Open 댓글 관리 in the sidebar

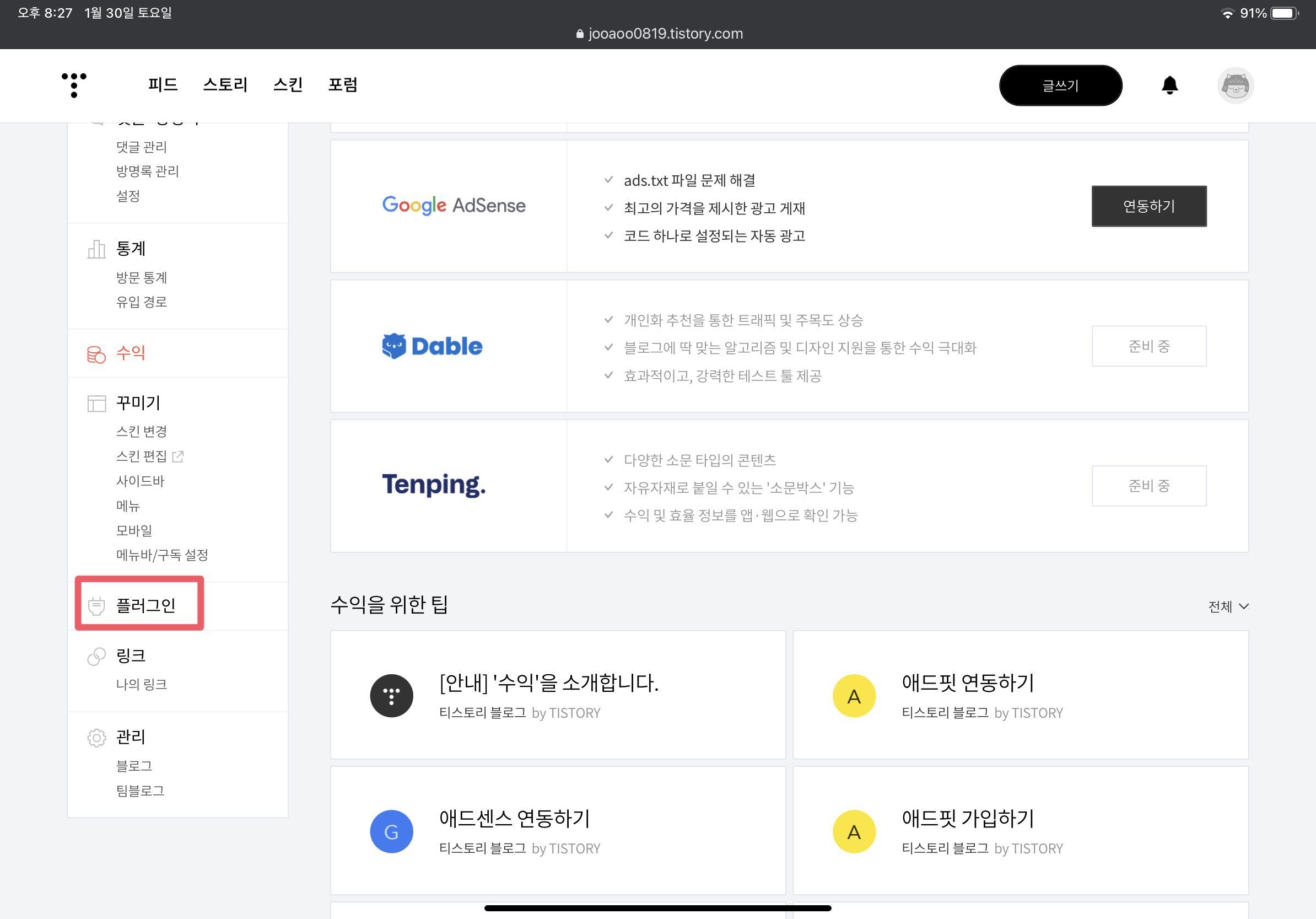(142, 147)
